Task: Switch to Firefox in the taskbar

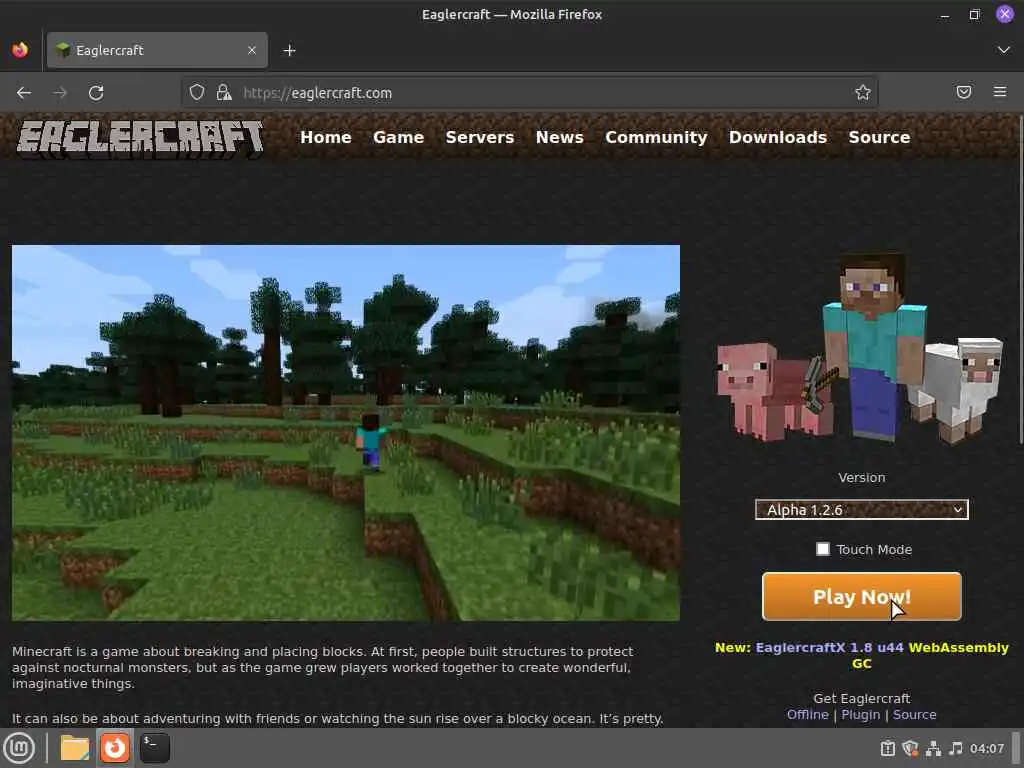Action: tap(115, 748)
